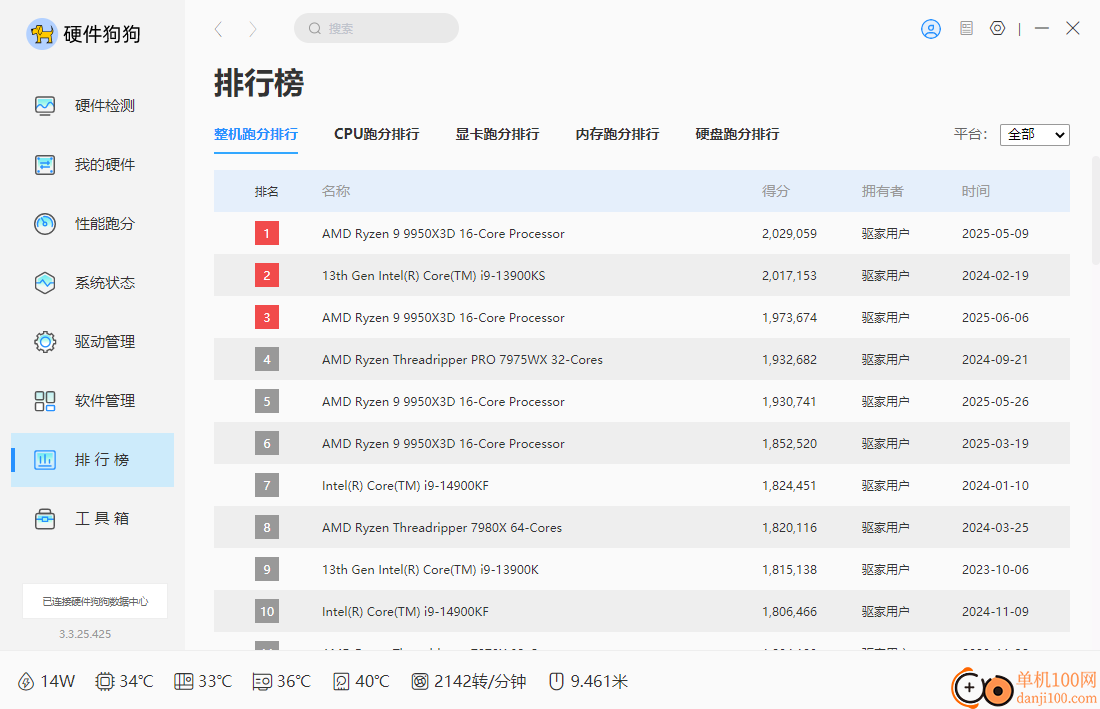Switch to 显卡跑分排行 tab

click(497, 134)
